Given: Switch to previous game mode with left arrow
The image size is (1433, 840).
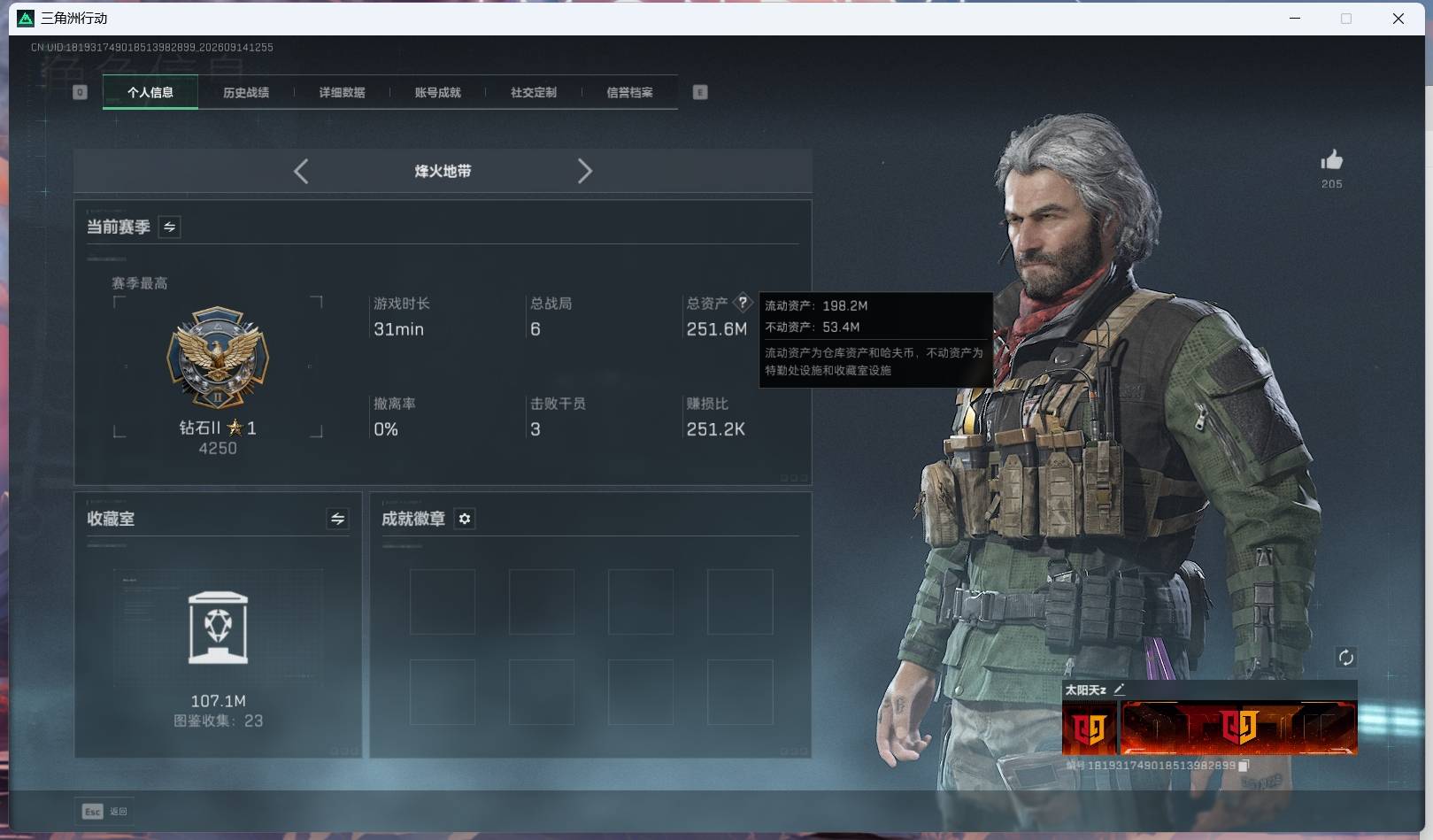Looking at the screenshot, I should tap(301, 171).
